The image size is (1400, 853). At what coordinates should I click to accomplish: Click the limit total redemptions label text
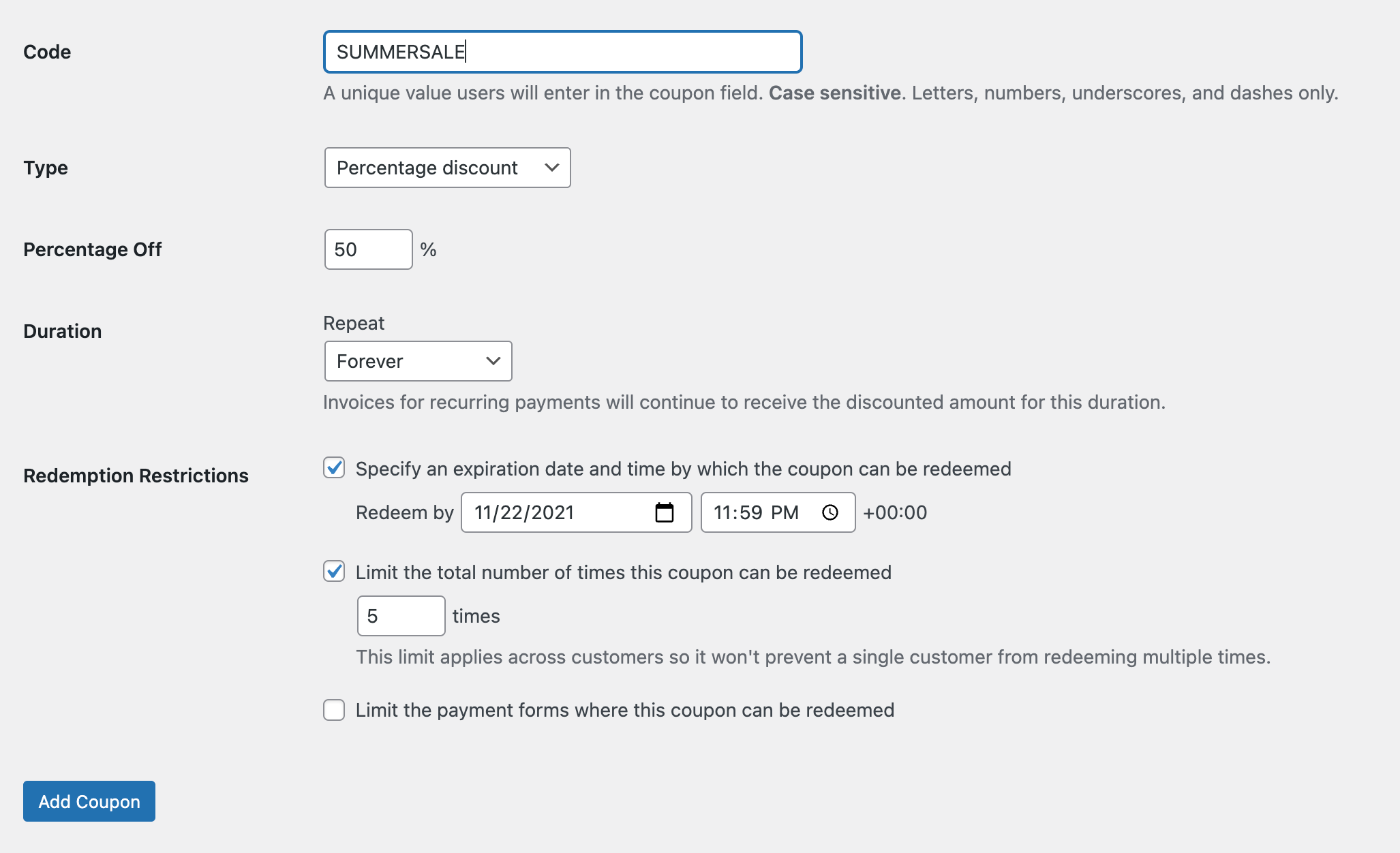623,572
